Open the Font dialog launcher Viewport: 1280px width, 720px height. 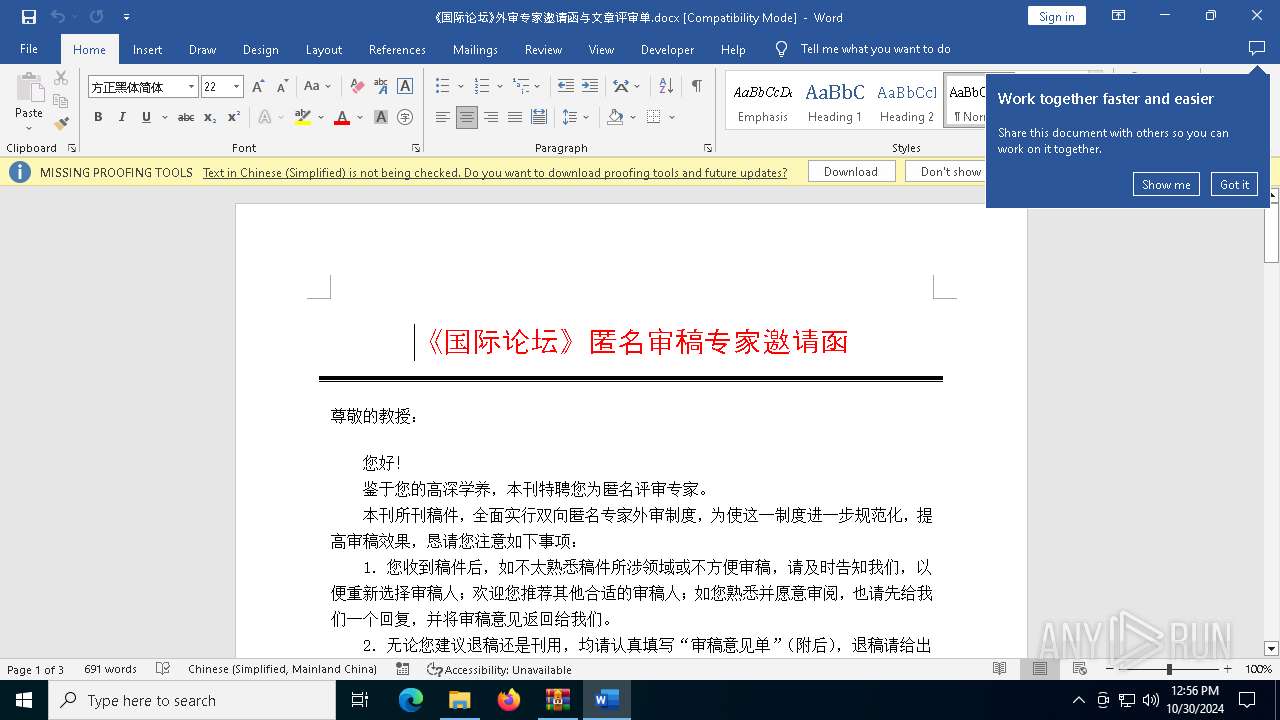(x=416, y=148)
